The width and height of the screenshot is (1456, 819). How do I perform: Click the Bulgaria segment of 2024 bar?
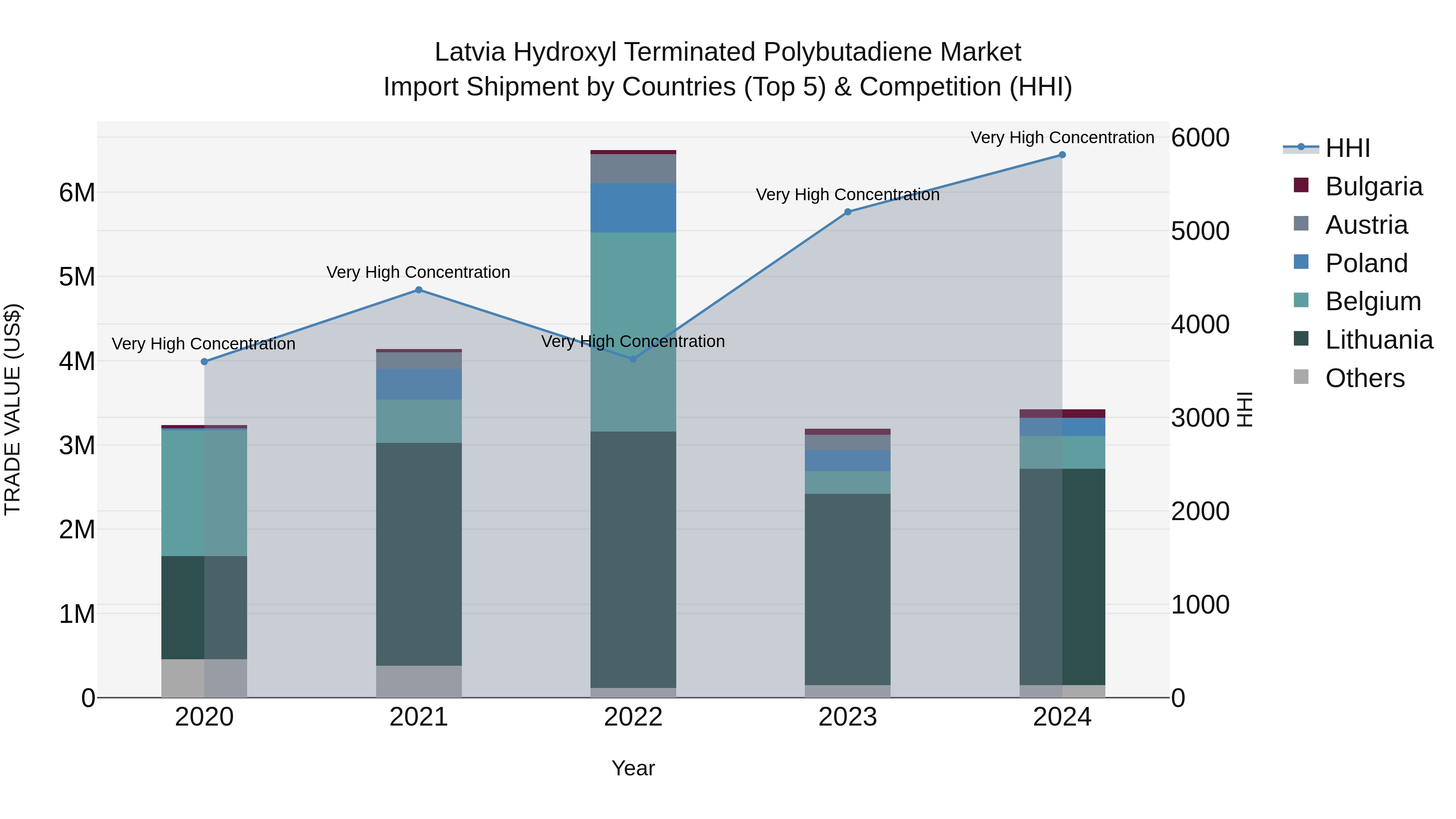pyautogui.click(x=1062, y=414)
